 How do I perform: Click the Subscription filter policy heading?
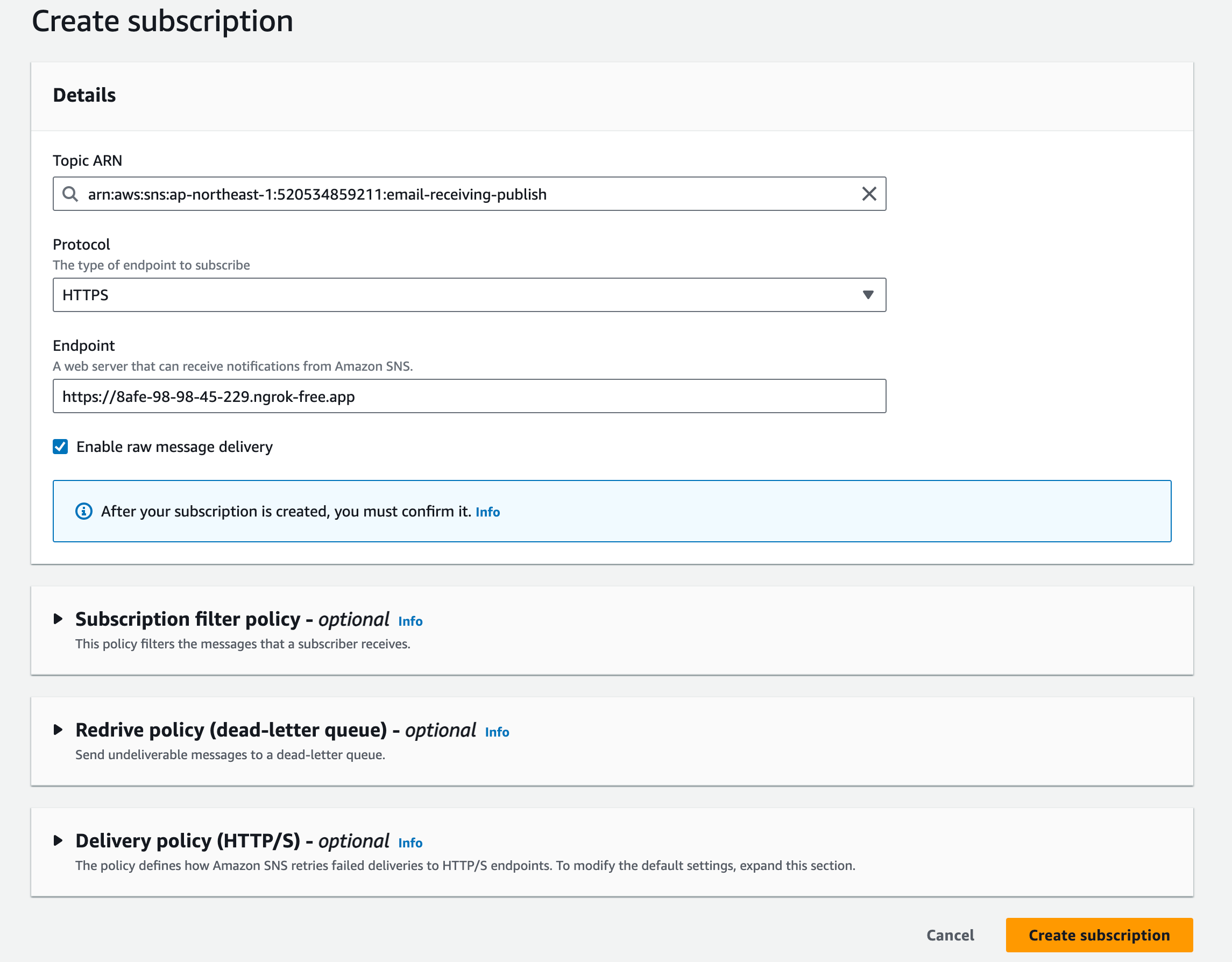[x=188, y=619]
